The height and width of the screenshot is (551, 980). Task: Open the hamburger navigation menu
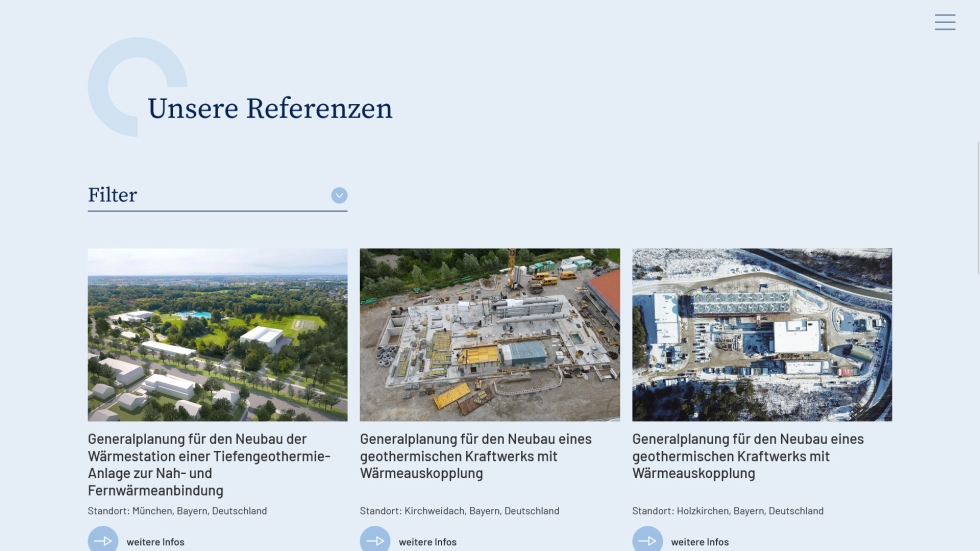coord(944,22)
